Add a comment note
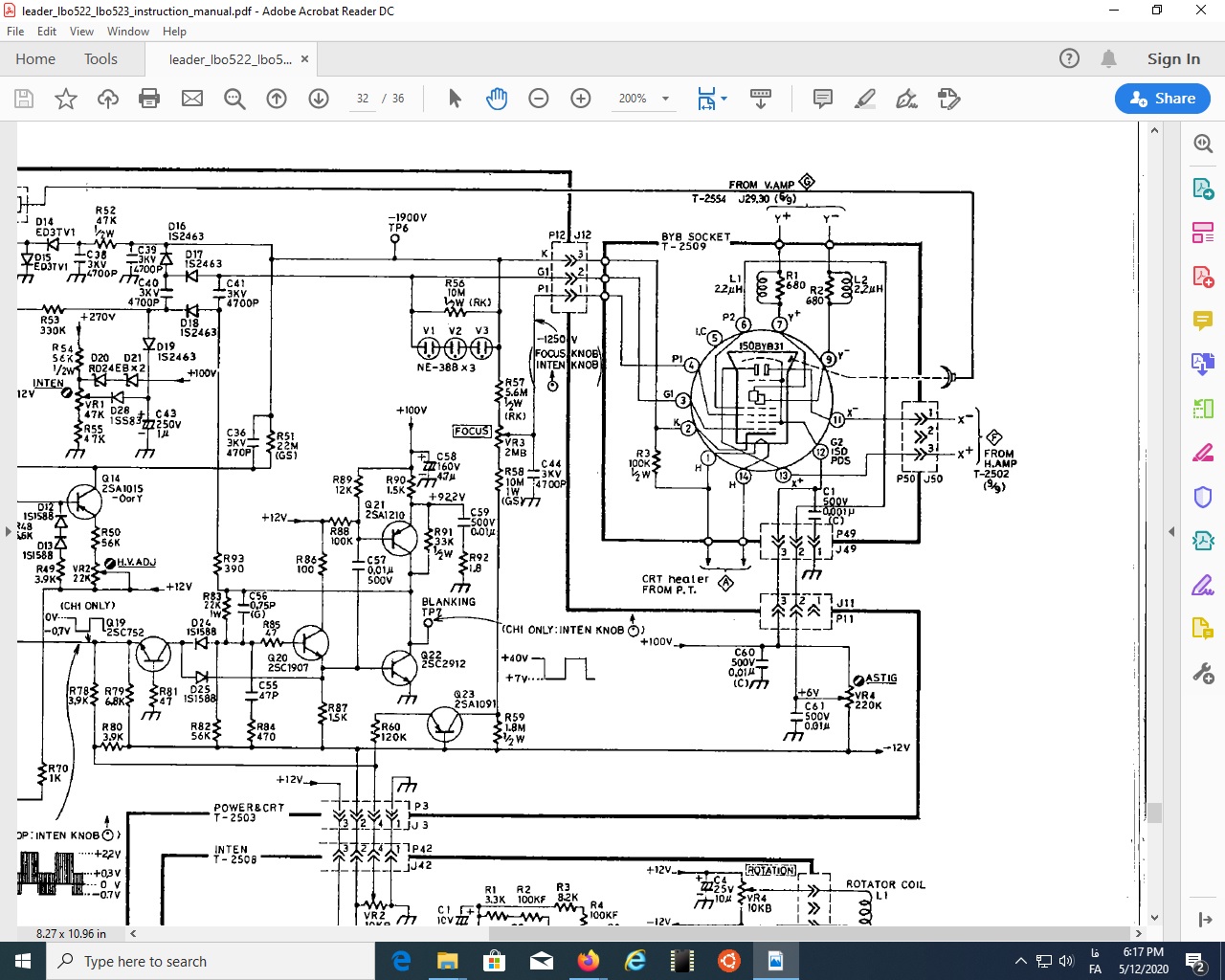The width and height of the screenshot is (1225, 980). click(x=822, y=99)
